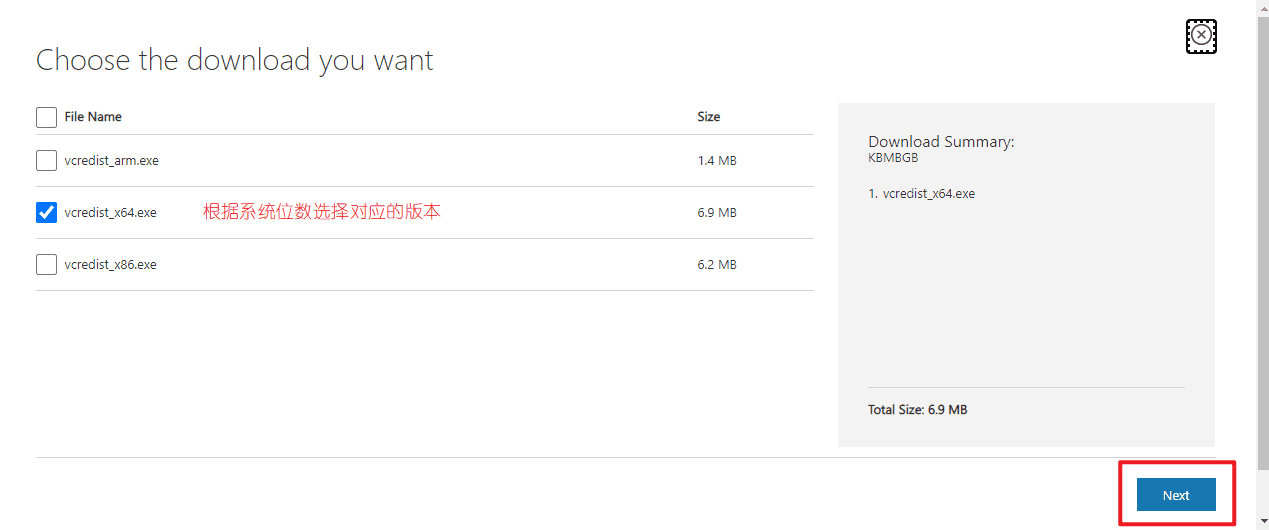Check the vcredist_arm.exe checkbox
Image resolution: width=1269 pixels, height=530 pixels.
tap(46, 160)
